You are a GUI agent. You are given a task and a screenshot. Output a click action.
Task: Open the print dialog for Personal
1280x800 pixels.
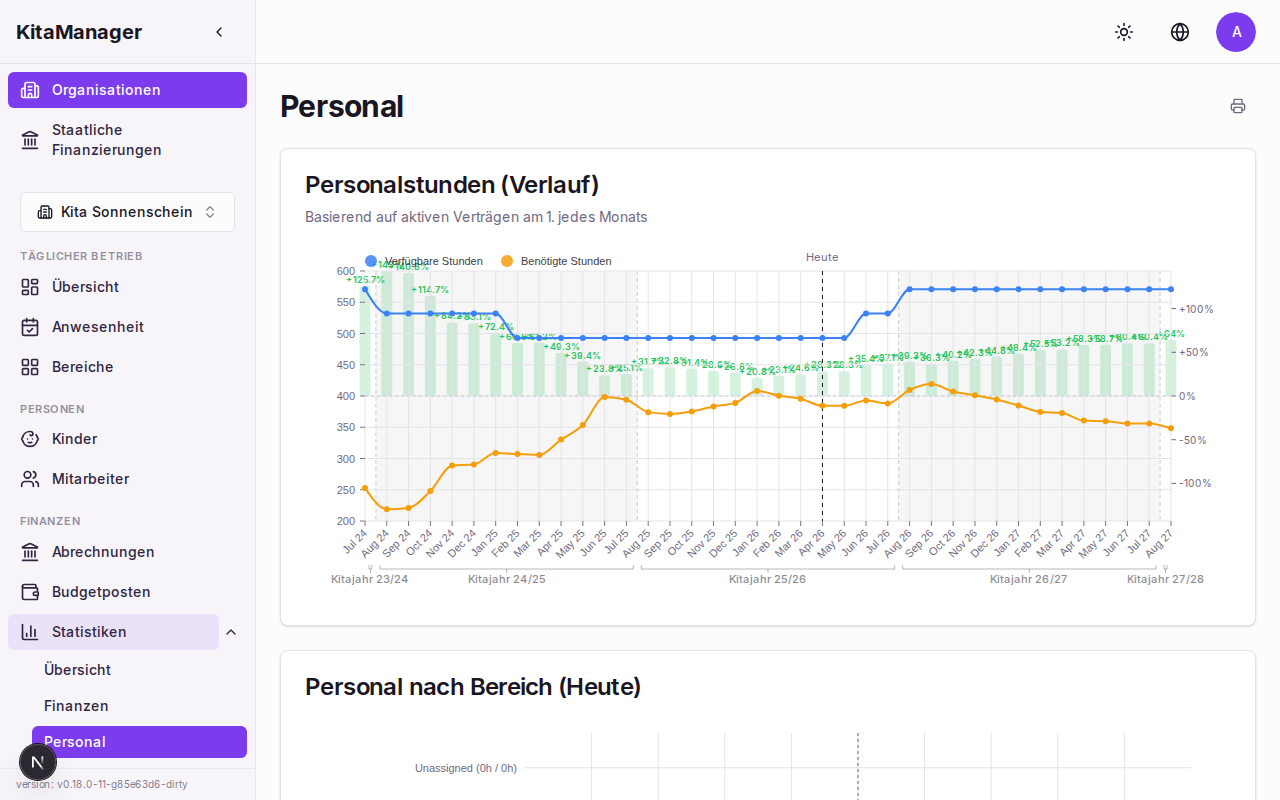[1238, 105]
